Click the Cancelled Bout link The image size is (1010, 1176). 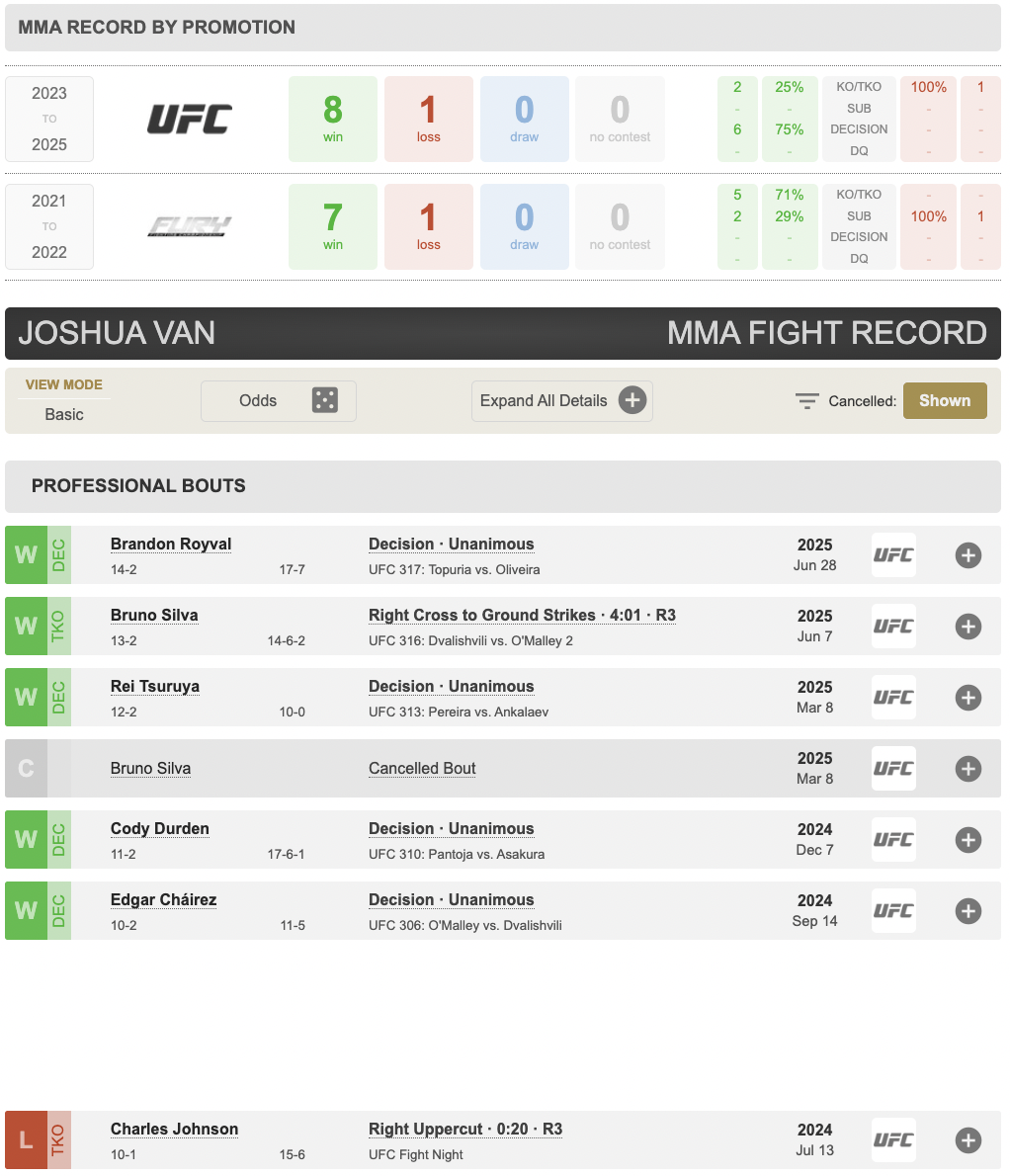pyautogui.click(x=422, y=768)
